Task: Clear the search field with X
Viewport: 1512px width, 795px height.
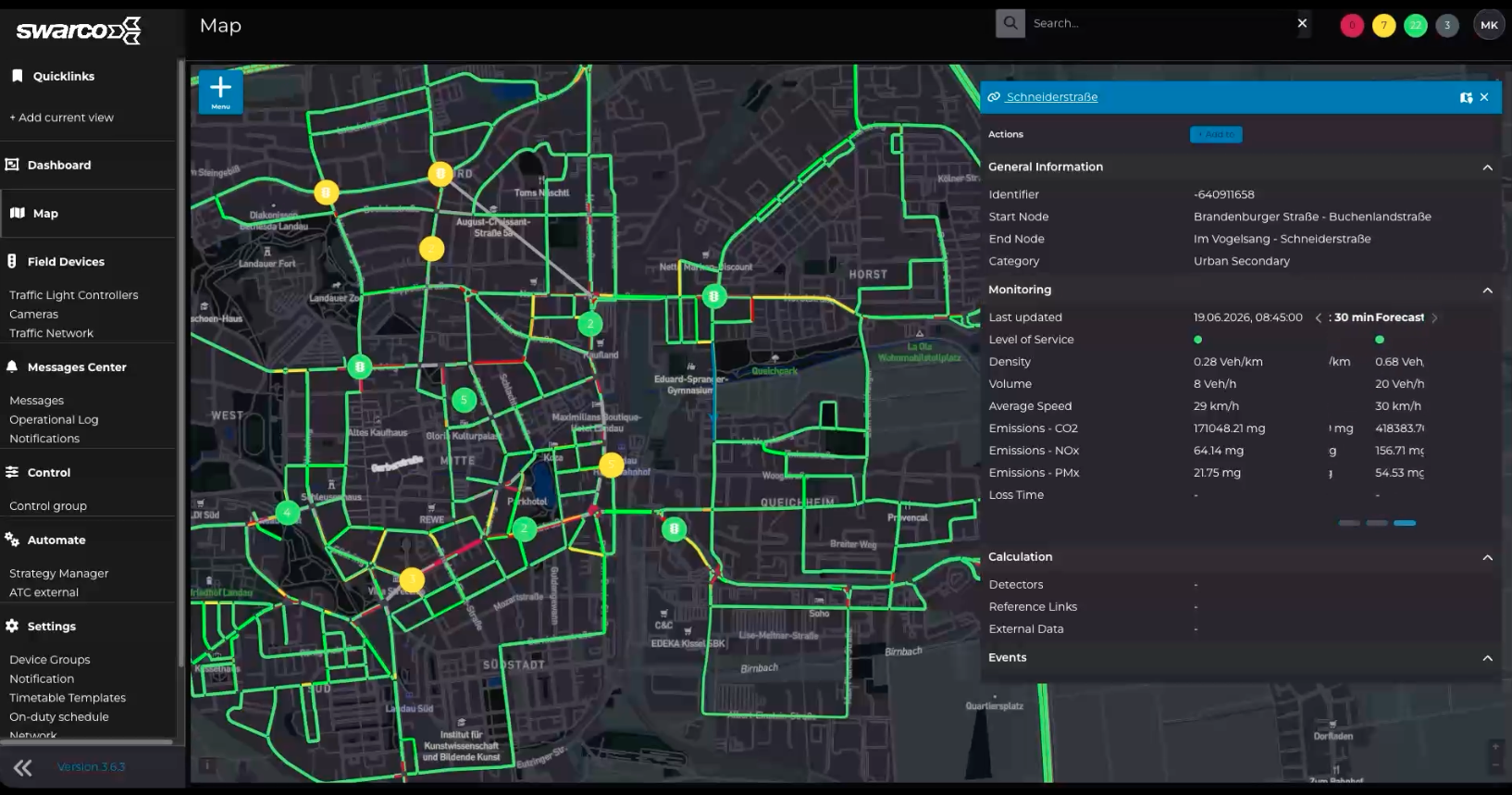Action: 1302,23
